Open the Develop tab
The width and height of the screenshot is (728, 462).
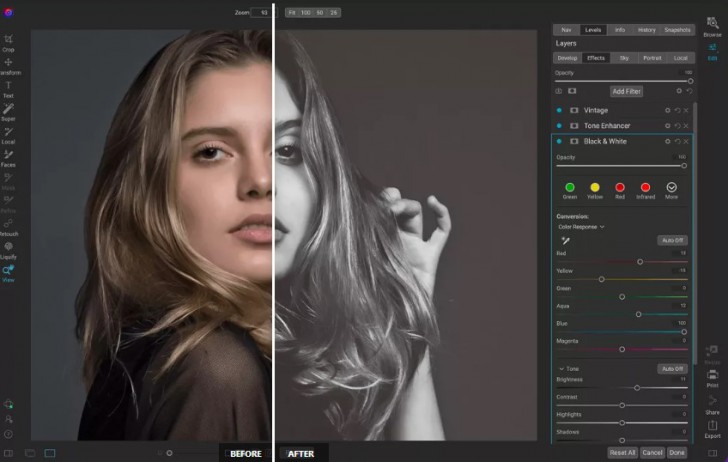[x=567, y=58]
